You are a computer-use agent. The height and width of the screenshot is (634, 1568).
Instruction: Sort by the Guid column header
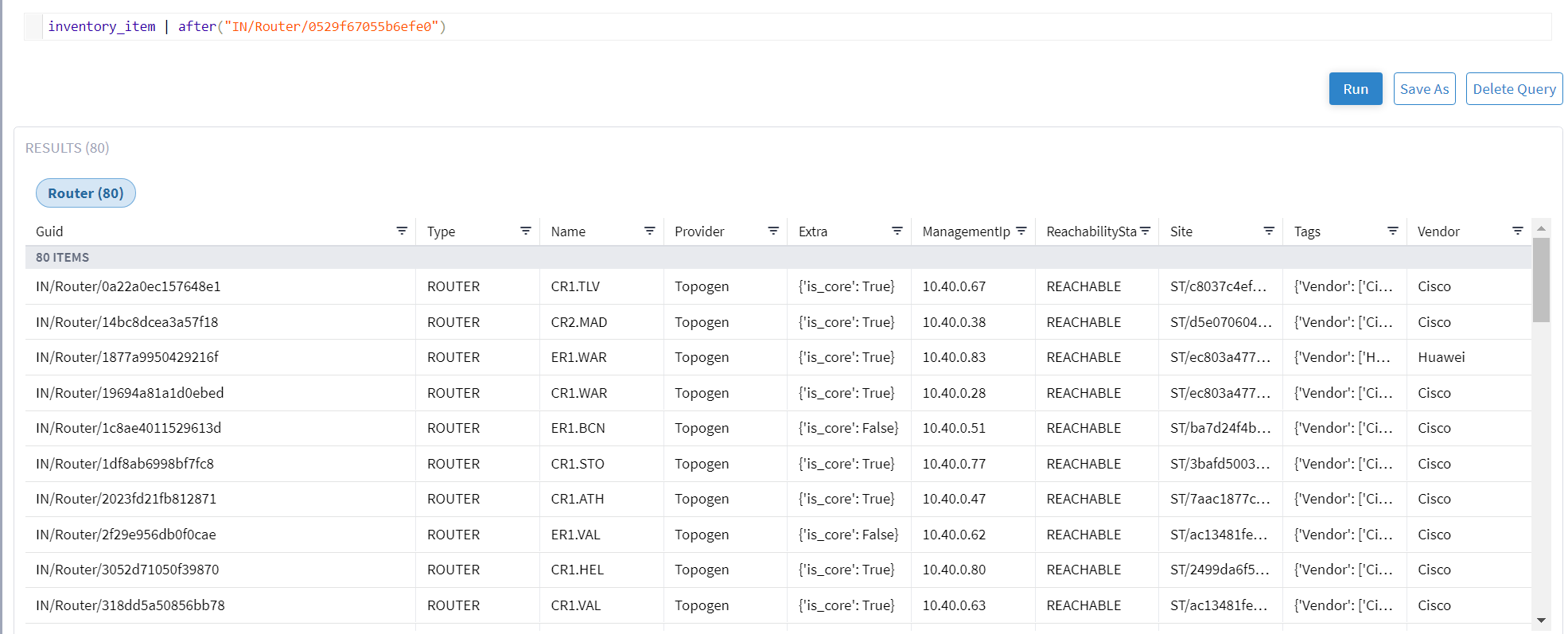pos(49,231)
